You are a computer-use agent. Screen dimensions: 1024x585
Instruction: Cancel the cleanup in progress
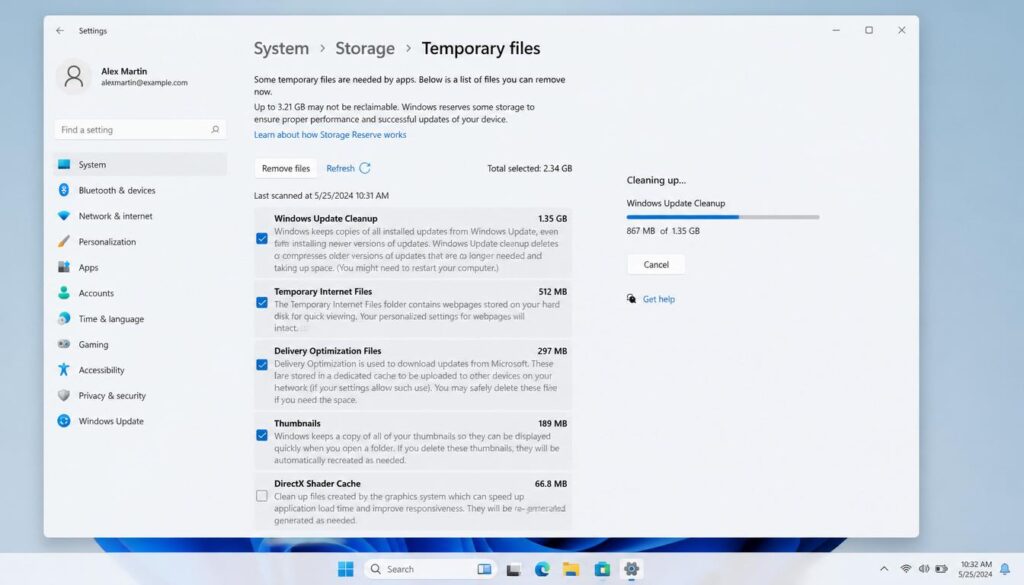coord(656,264)
